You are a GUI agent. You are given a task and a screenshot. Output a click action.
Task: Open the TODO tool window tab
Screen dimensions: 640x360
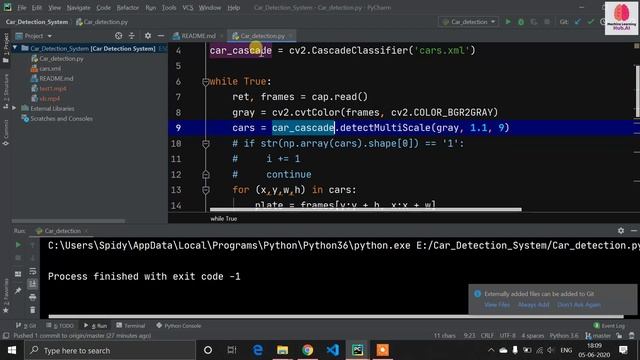click(60, 326)
